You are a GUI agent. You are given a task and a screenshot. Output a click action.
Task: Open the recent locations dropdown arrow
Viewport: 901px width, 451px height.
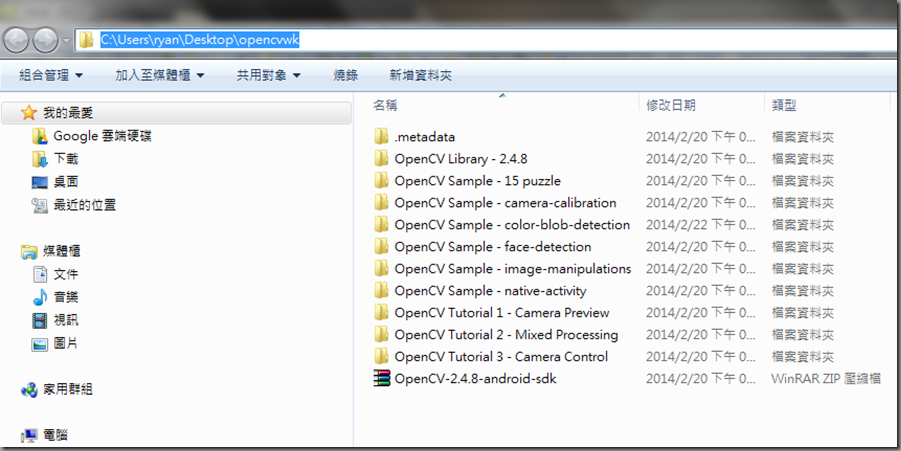coord(66,41)
